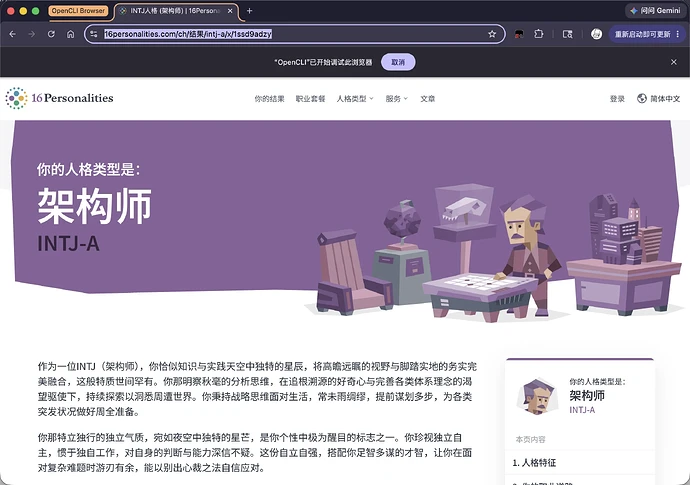Click the 本页内容 heading in sidebar
Screen dimensions: 690x485
point(531,439)
